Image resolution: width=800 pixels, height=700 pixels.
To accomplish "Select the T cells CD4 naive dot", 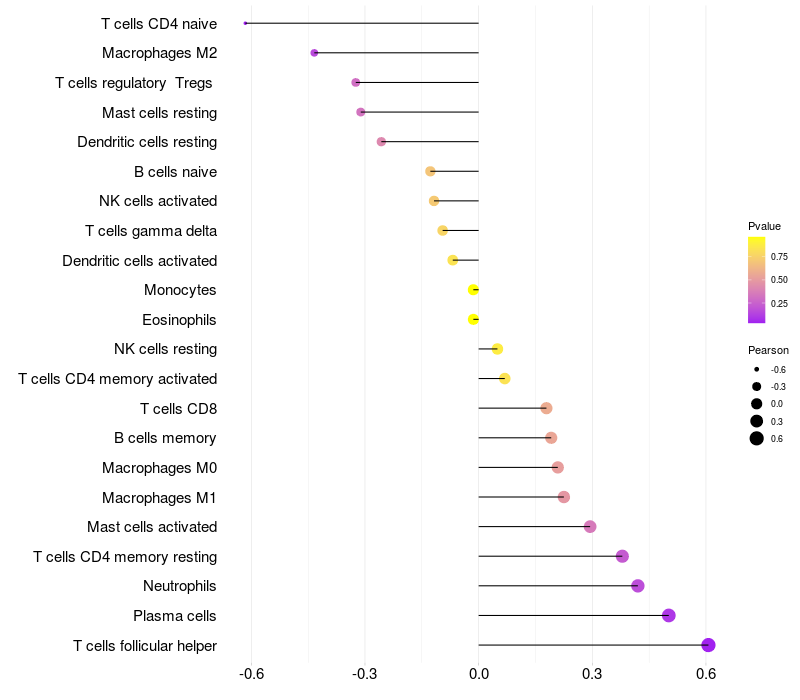I will [x=245, y=23].
